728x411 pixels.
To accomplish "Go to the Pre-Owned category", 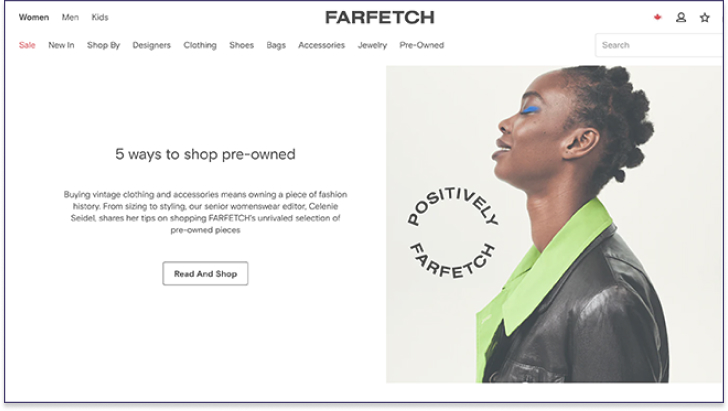I will 422,45.
